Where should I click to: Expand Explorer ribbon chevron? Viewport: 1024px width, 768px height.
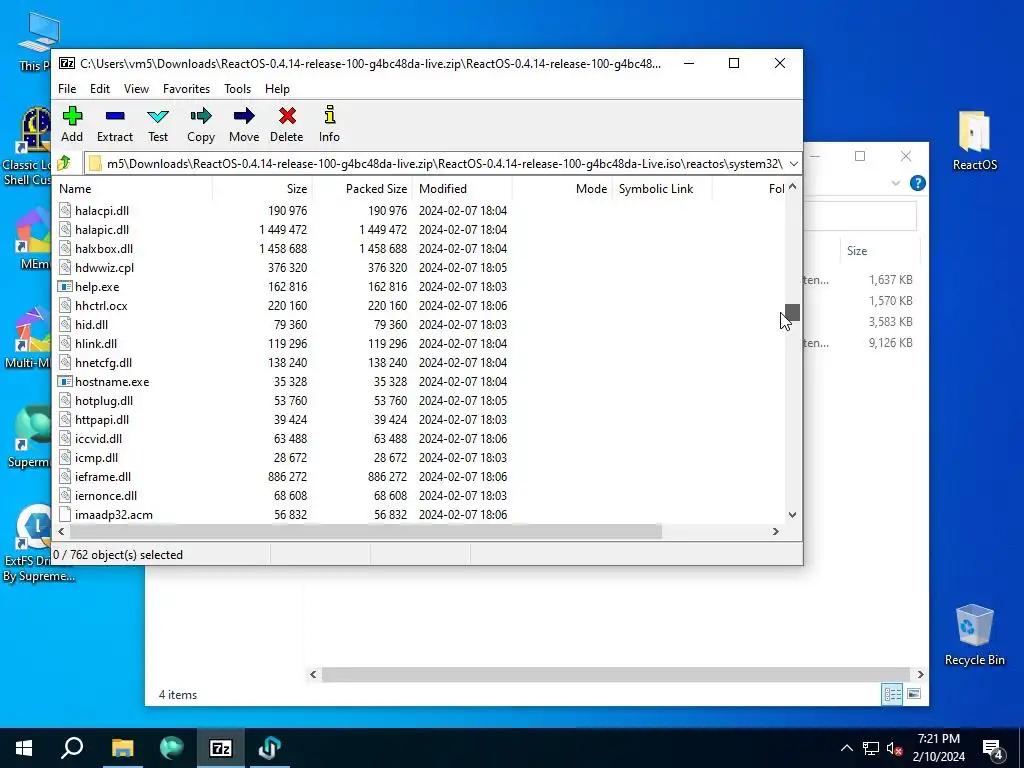[x=895, y=184]
